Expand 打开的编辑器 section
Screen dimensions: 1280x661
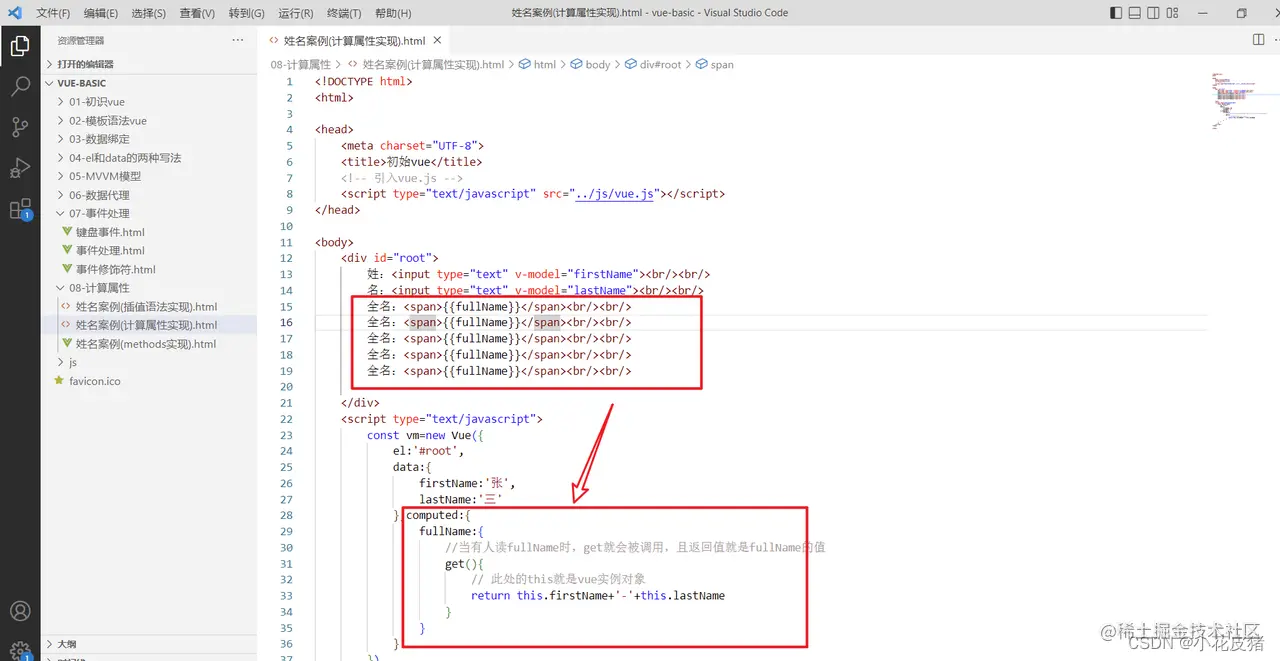pos(149,64)
